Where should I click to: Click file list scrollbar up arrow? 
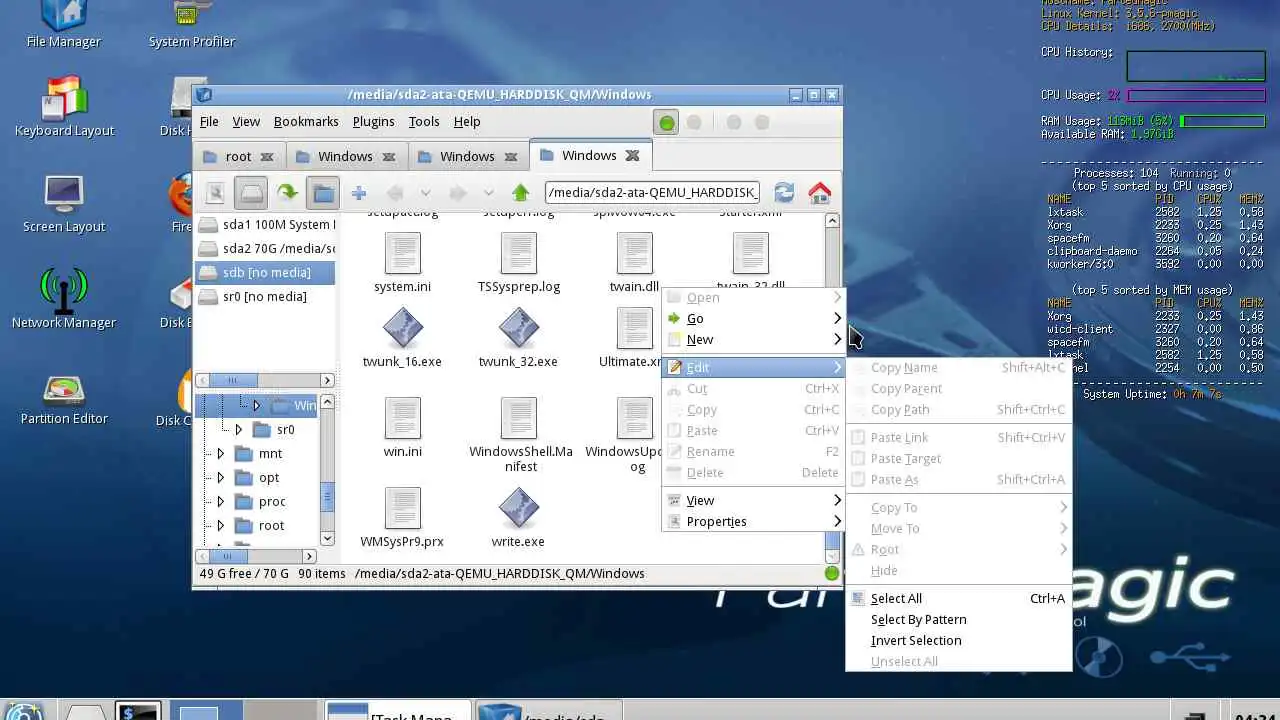pos(832,221)
